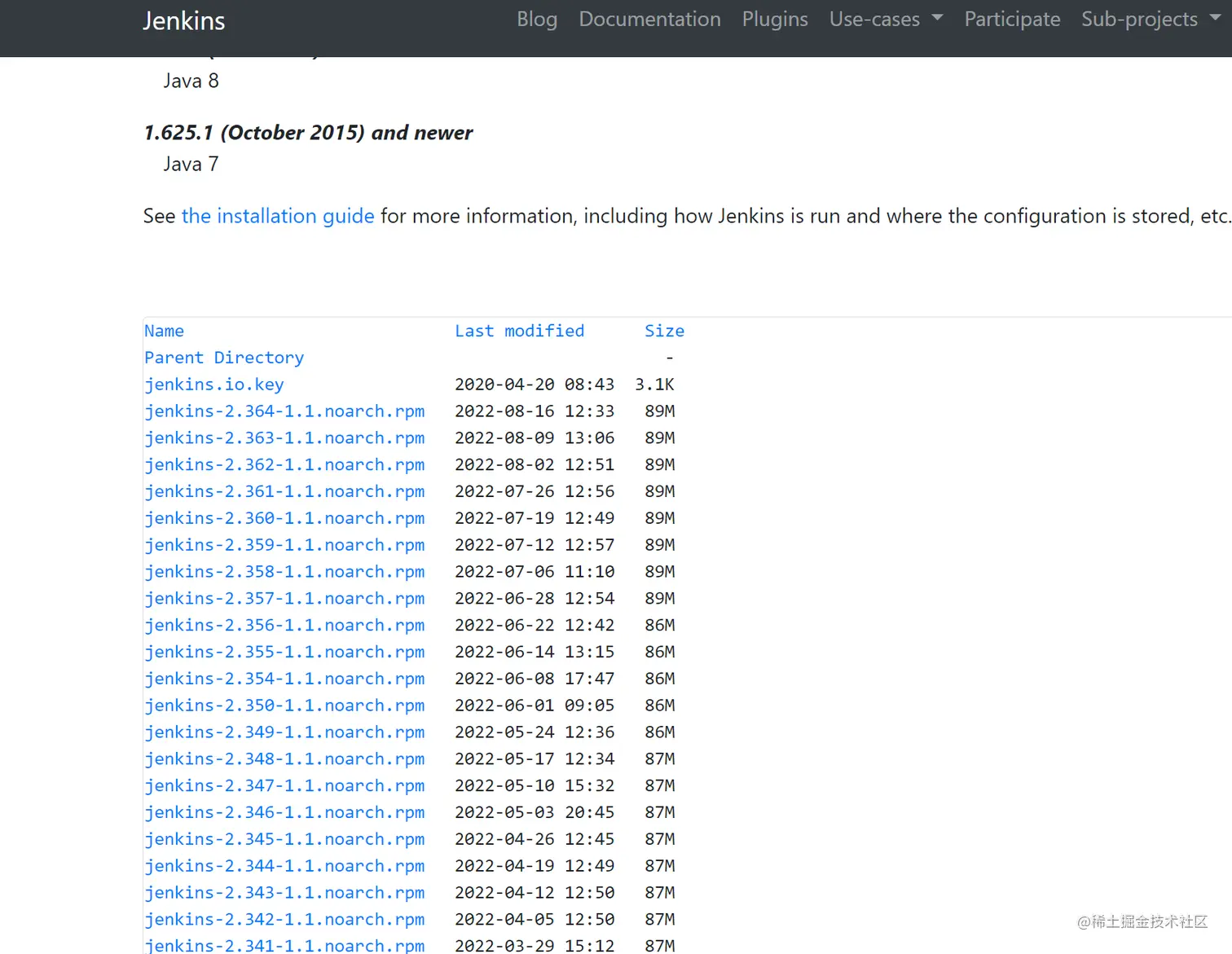Sort listing by Name column

coord(164,331)
